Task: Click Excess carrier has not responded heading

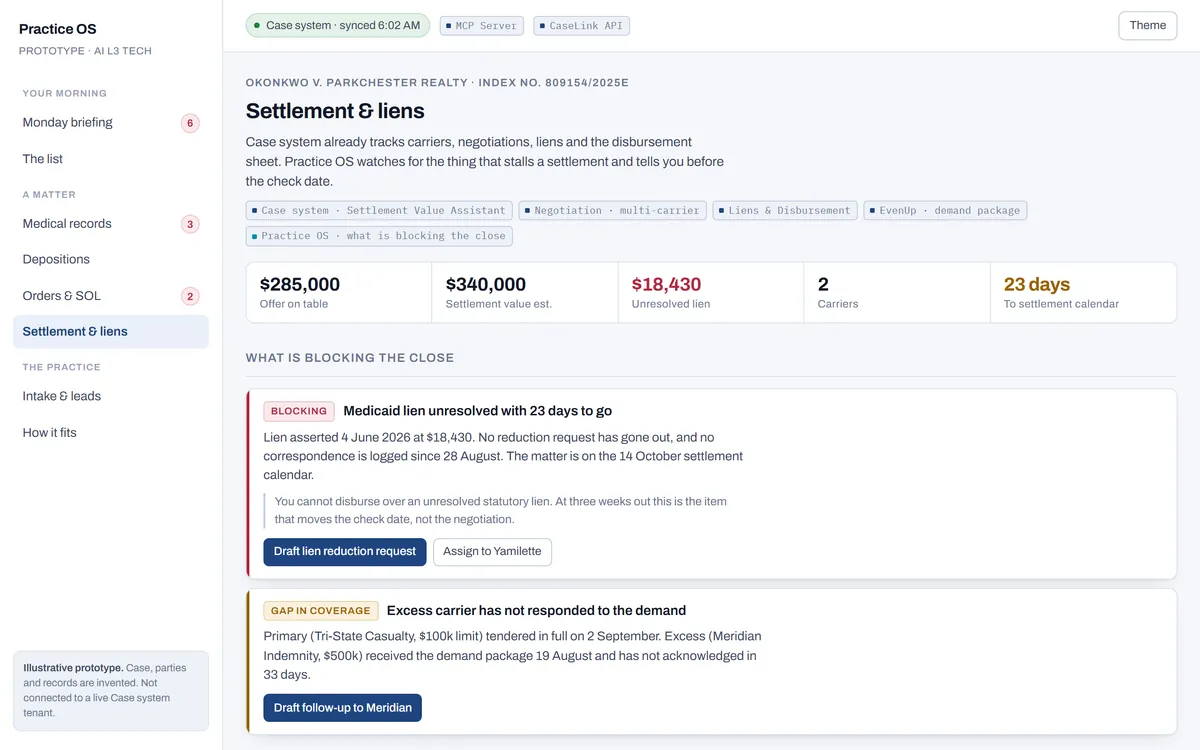Action: 536,611
